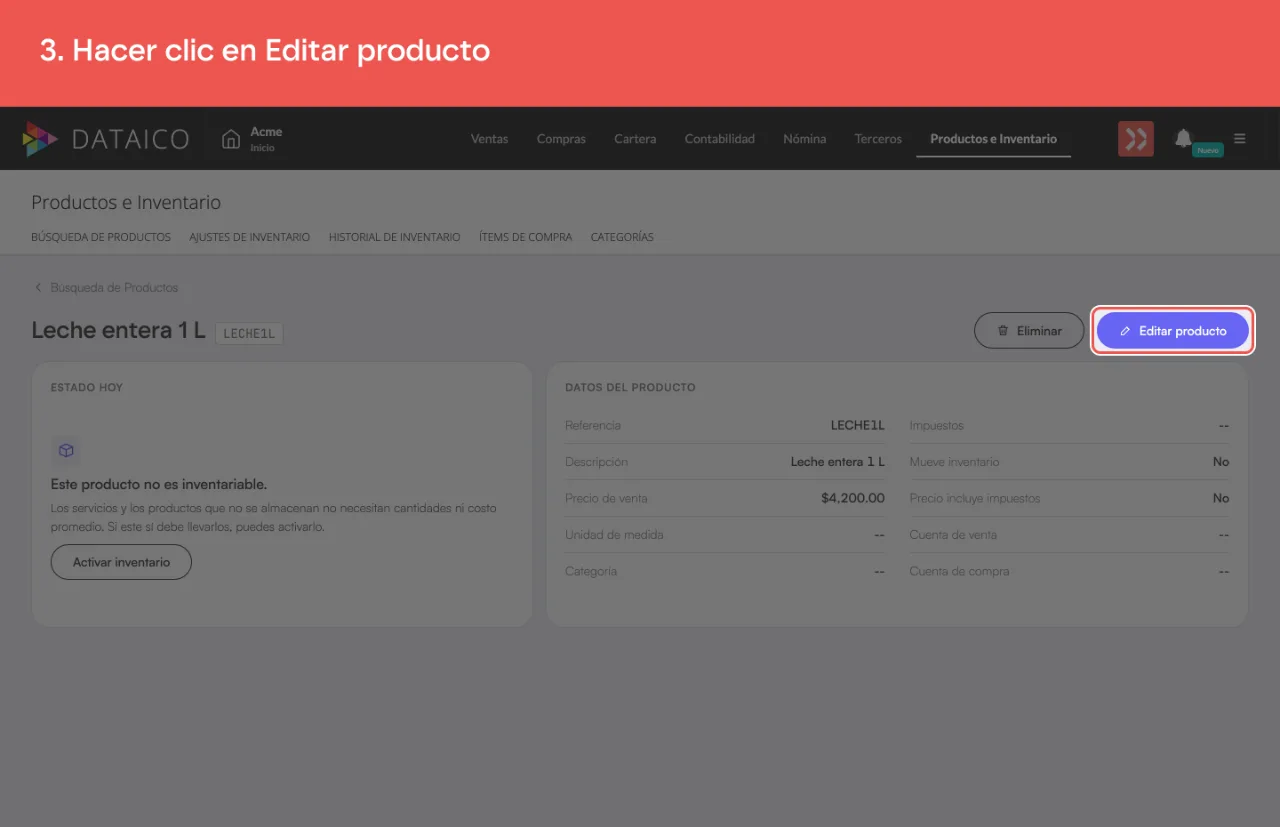The width and height of the screenshot is (1280, 827).
Task: Click Este producto no es inventariable text
Action: tap(159, 484)
